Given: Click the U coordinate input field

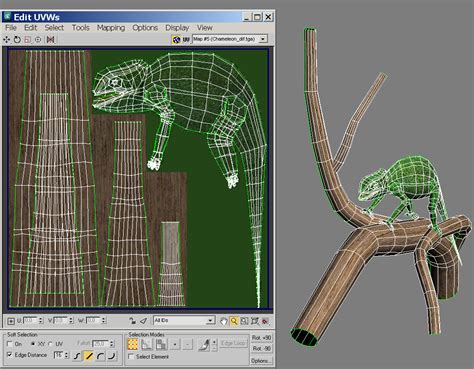Looking at the screenshot, I should [x=30, y=320].
